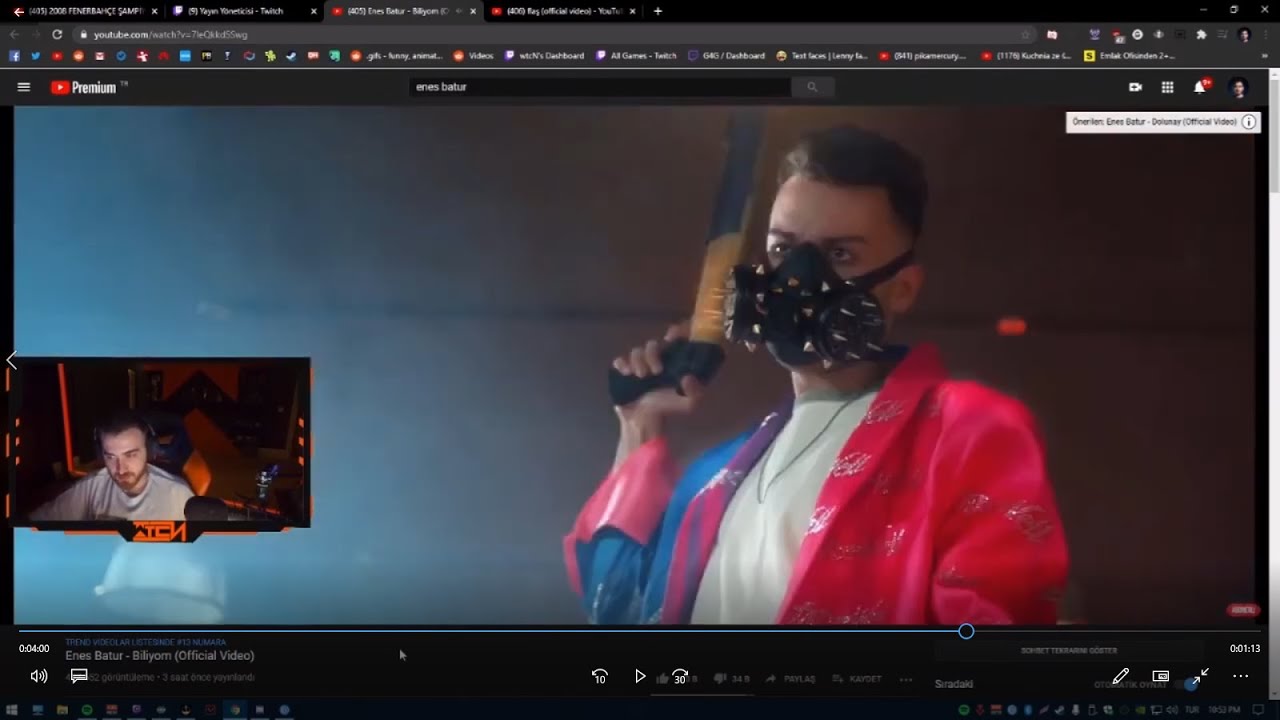Exit full view with the collapse arrows
The width and height of the screenshot is (1280, 720).
tap(1201, 676)
